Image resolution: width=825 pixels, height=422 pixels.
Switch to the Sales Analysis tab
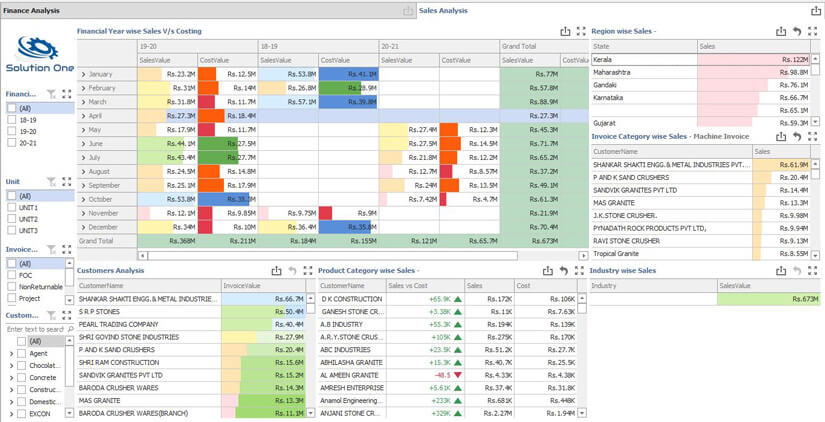pyautogui.click(x=443, y=11)
